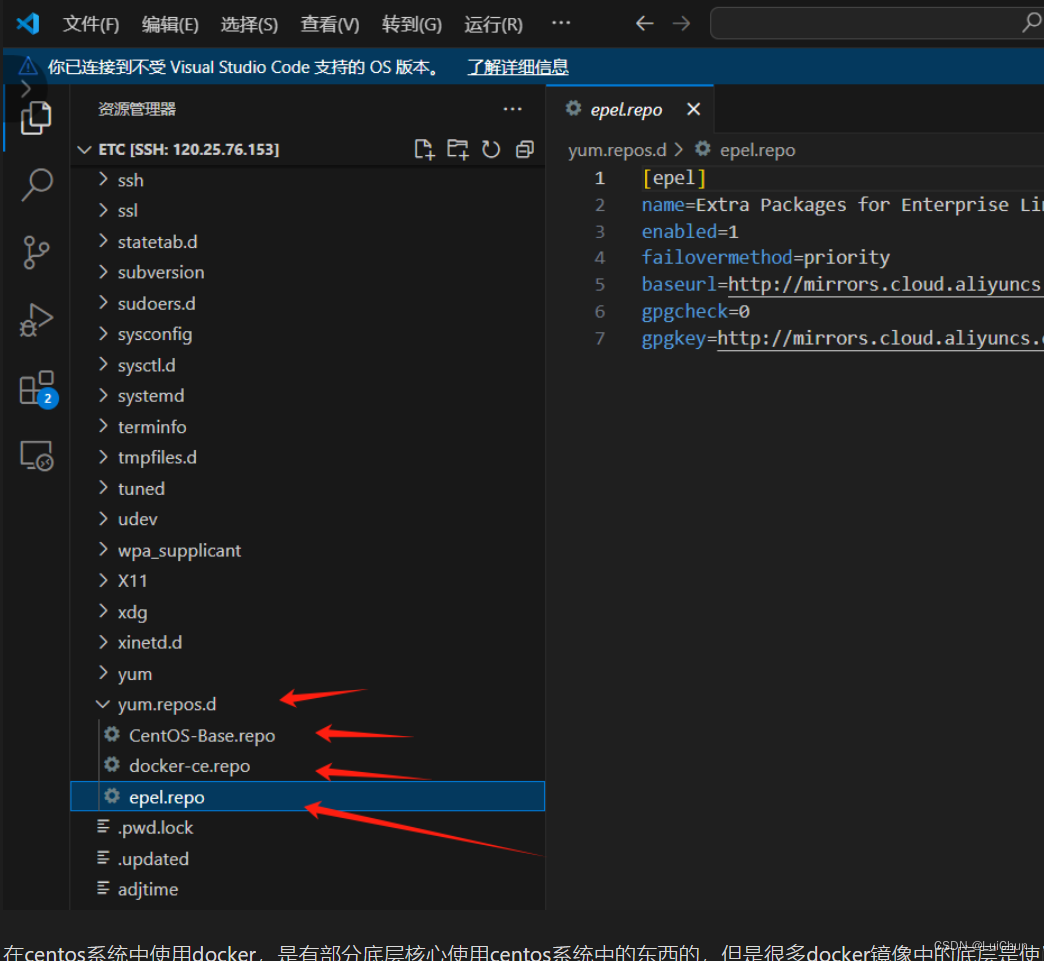Click the 了解详细信息 link
Image resolution: width=1044 pixels, height=961 pixels.
pos(517,67)
